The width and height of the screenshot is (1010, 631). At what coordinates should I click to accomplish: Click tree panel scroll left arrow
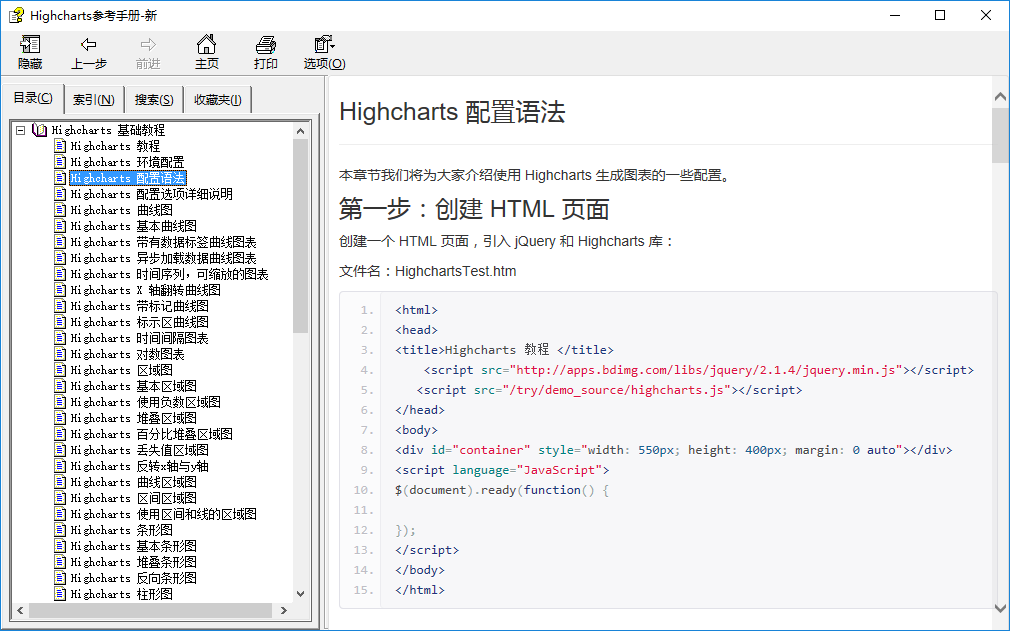(21, 610)
